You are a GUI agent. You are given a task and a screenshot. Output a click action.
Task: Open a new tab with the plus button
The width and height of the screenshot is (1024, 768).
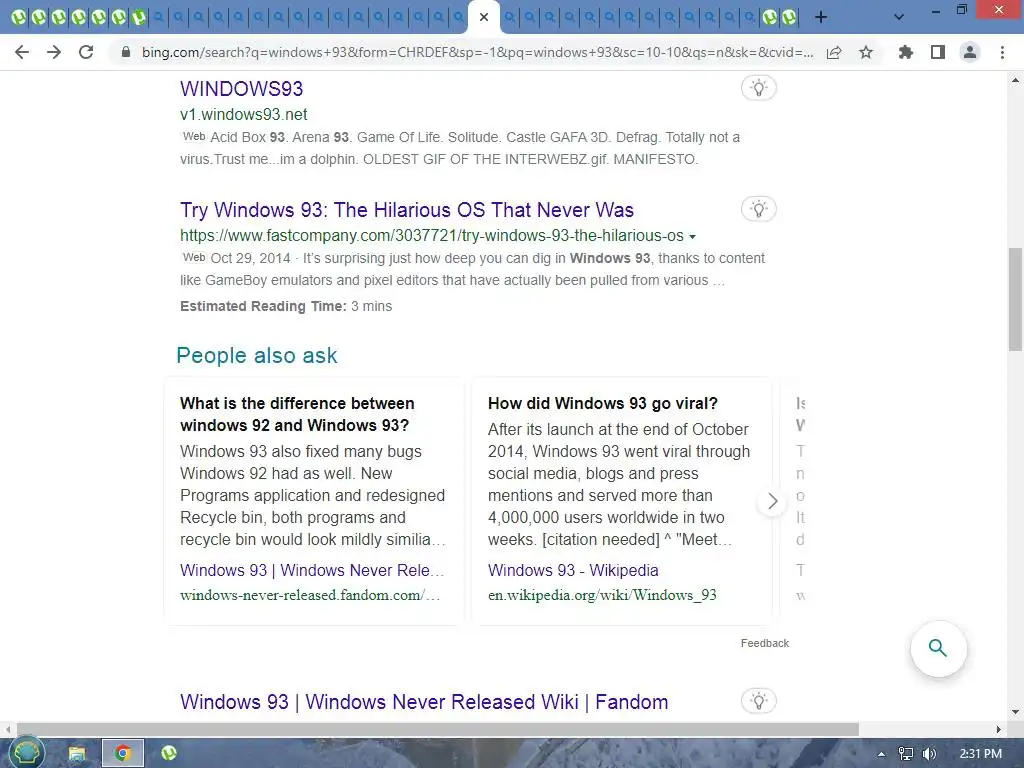[821, 17]
